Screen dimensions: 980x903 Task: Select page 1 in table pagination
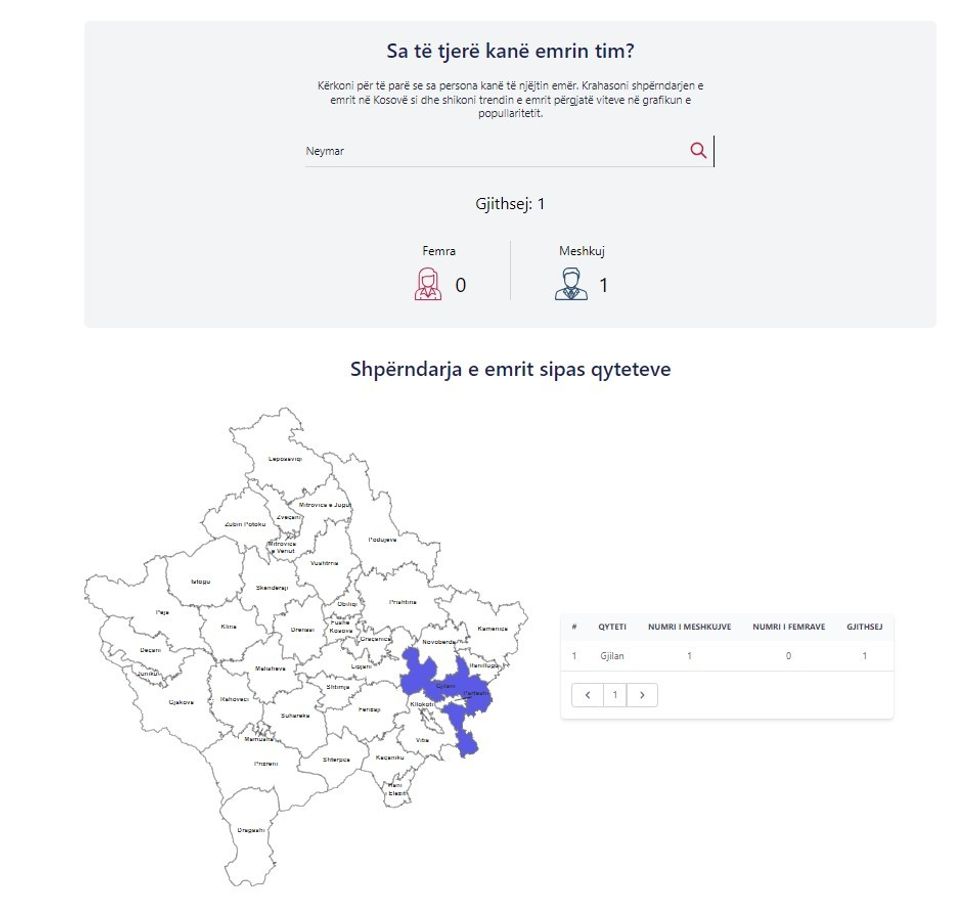click(x=615, y=694)
